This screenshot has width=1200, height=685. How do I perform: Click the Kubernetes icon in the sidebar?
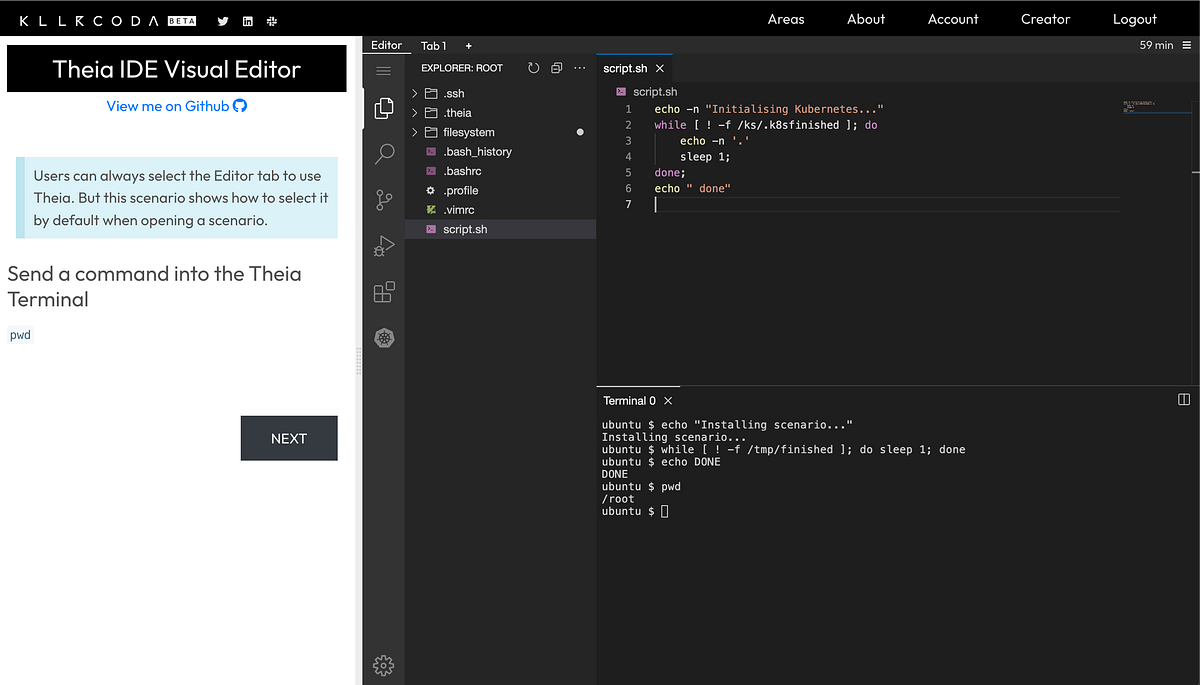point(383,337)
